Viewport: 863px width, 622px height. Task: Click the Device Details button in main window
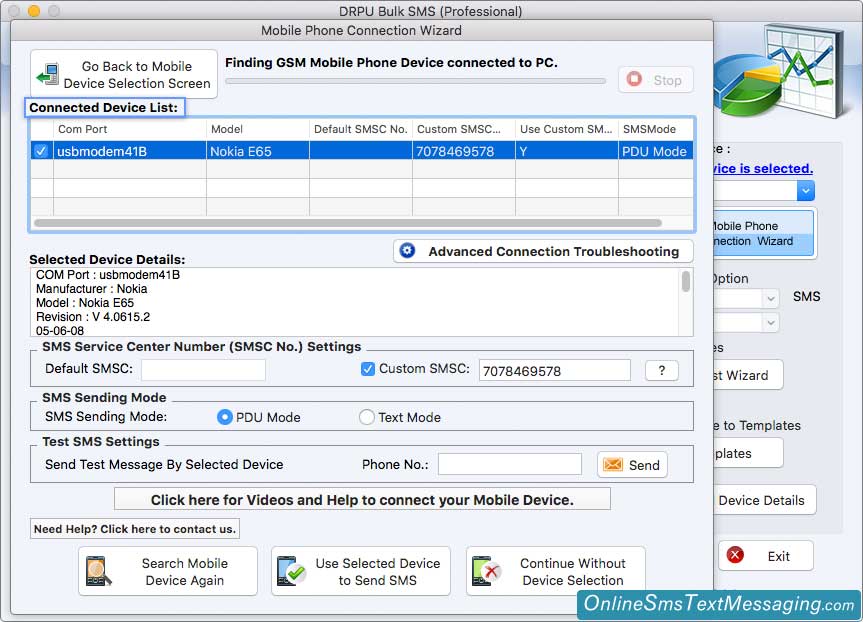click(x=764, y=500)
